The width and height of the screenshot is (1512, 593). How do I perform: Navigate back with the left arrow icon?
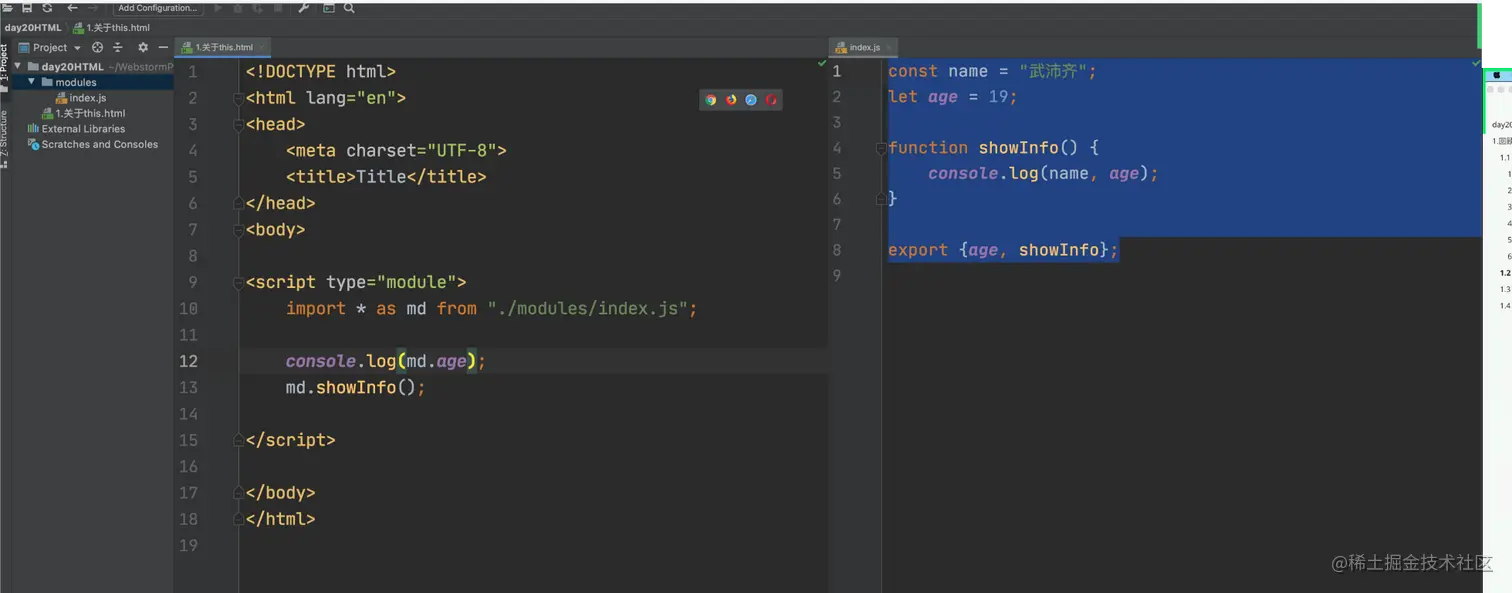(72, 8)
